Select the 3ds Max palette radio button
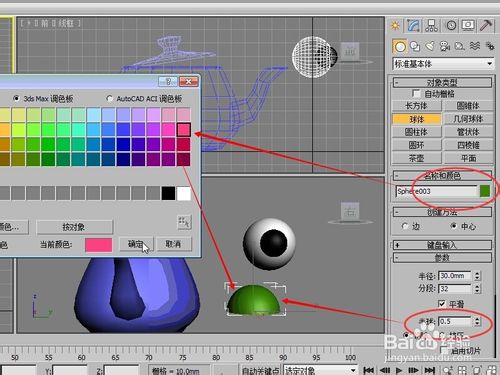500x375 pixels. tap(16, 98)
